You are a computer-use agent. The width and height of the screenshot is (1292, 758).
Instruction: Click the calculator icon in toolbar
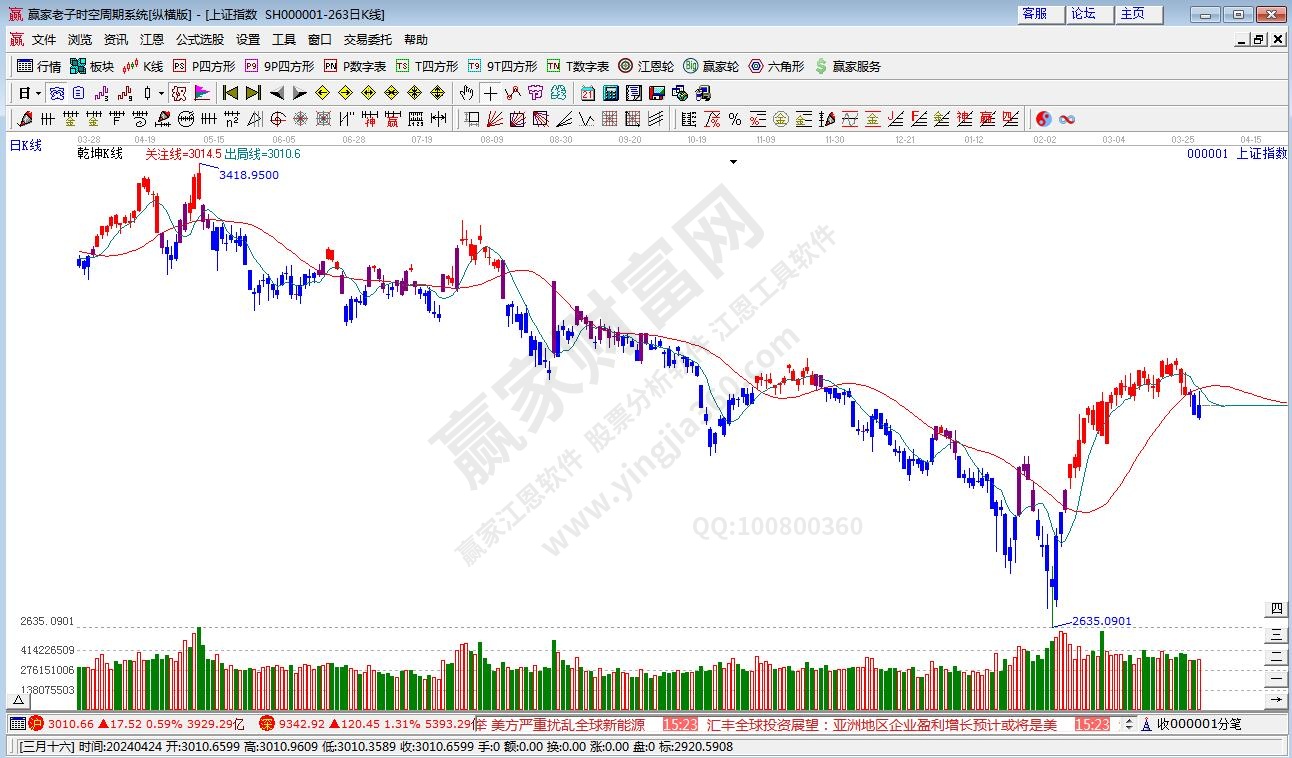[610, 93]
